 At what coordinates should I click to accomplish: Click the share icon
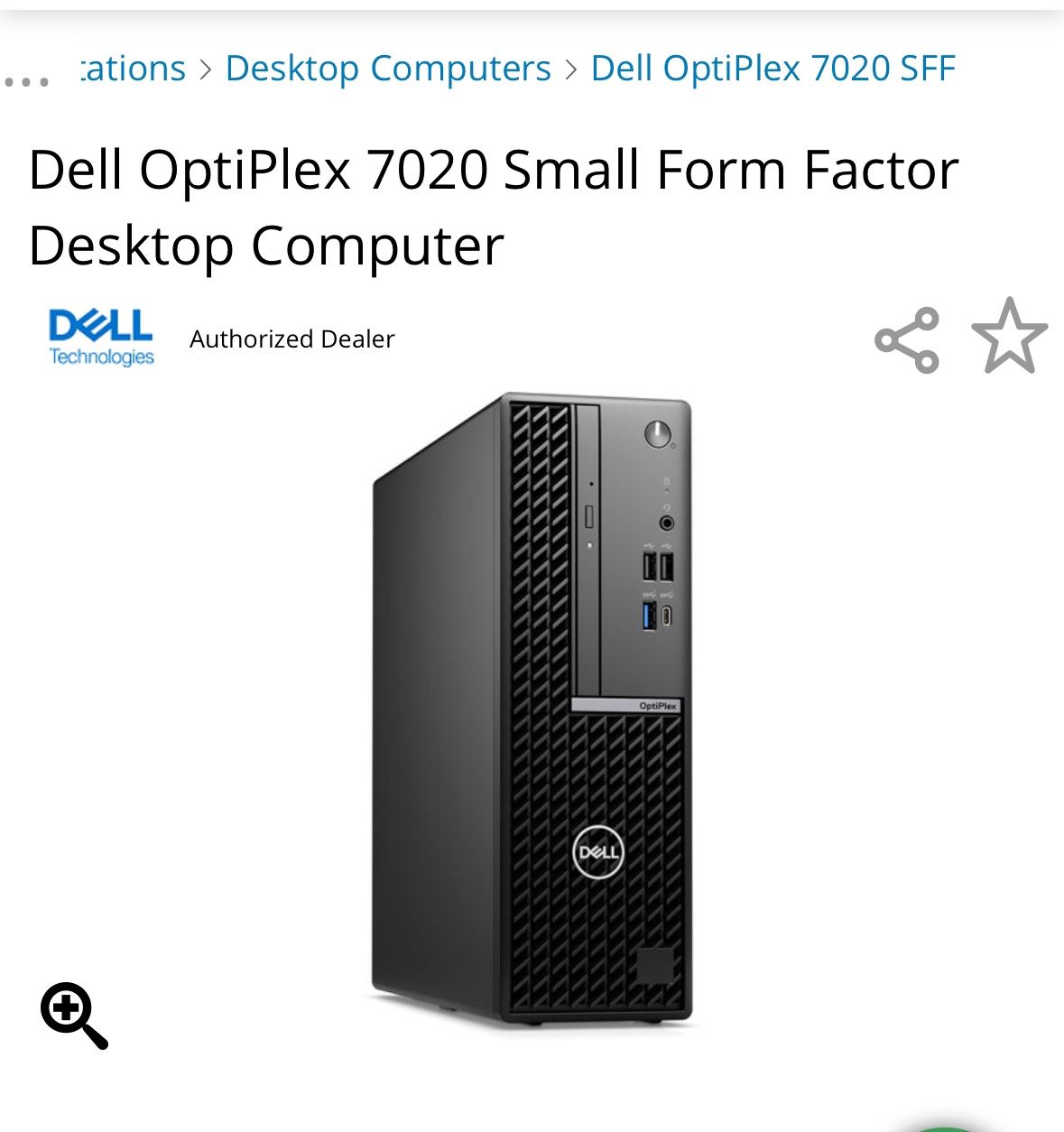click(x=907, y=339)
